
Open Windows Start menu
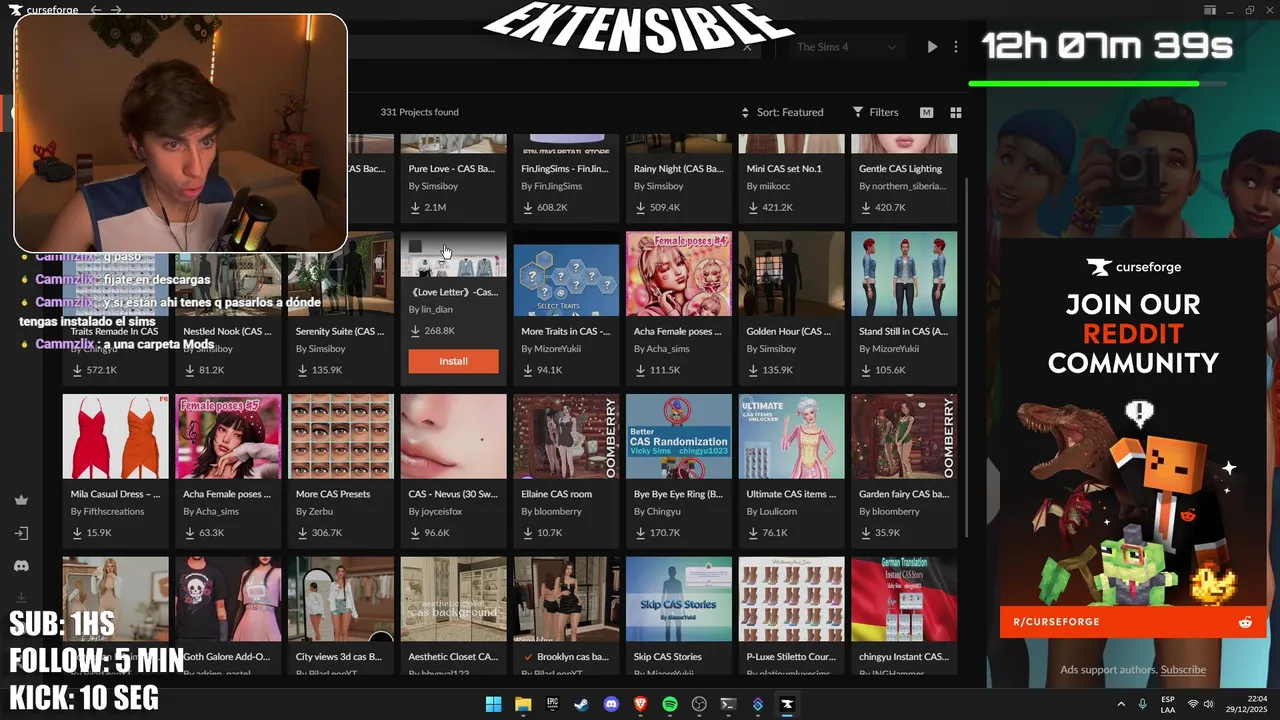click(x=493, y=704)
